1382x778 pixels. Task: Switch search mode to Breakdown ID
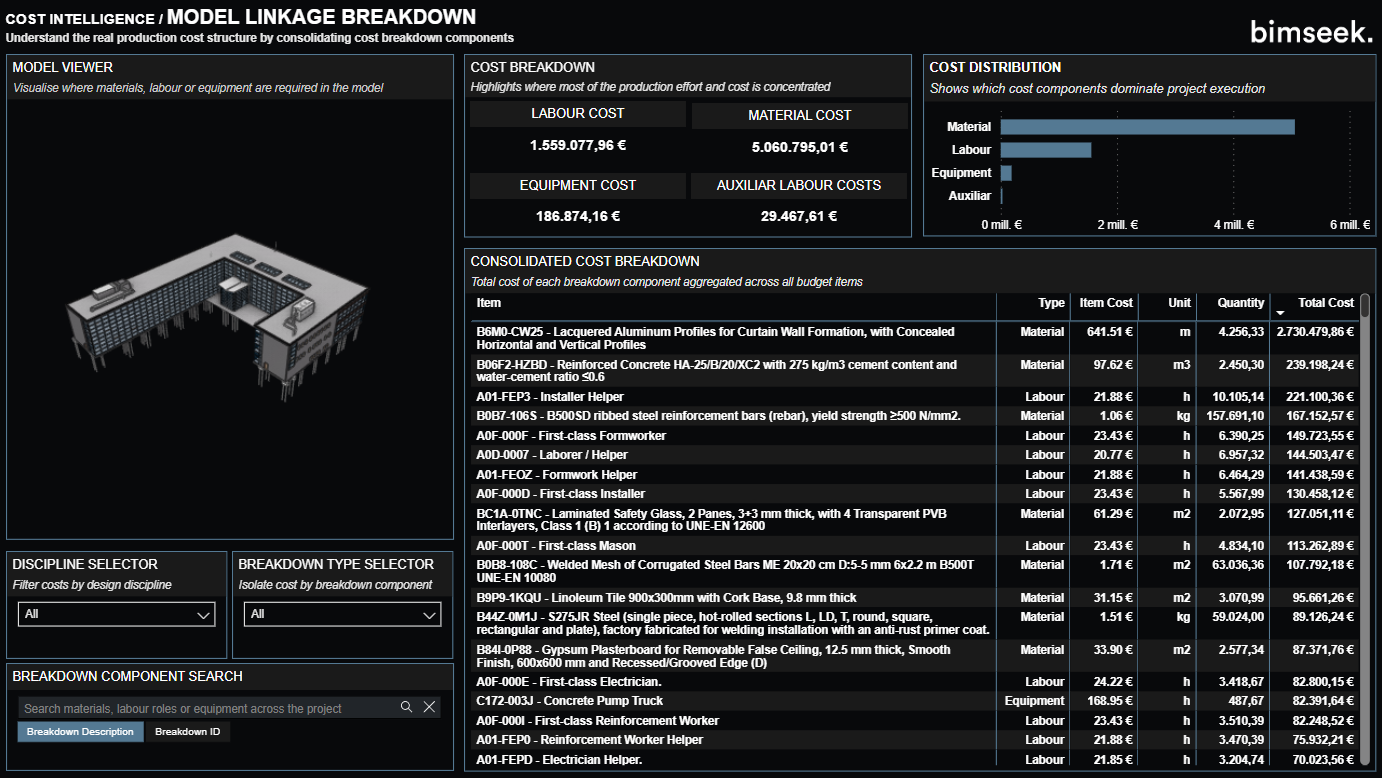coord(187,732)
